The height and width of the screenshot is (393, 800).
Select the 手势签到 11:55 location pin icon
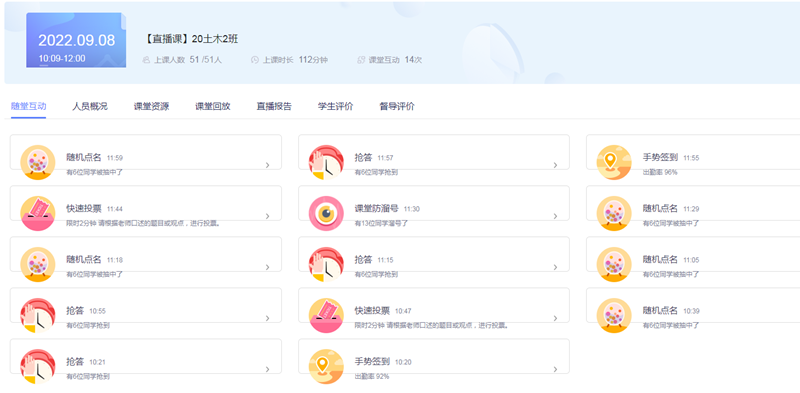click(614, 162)
